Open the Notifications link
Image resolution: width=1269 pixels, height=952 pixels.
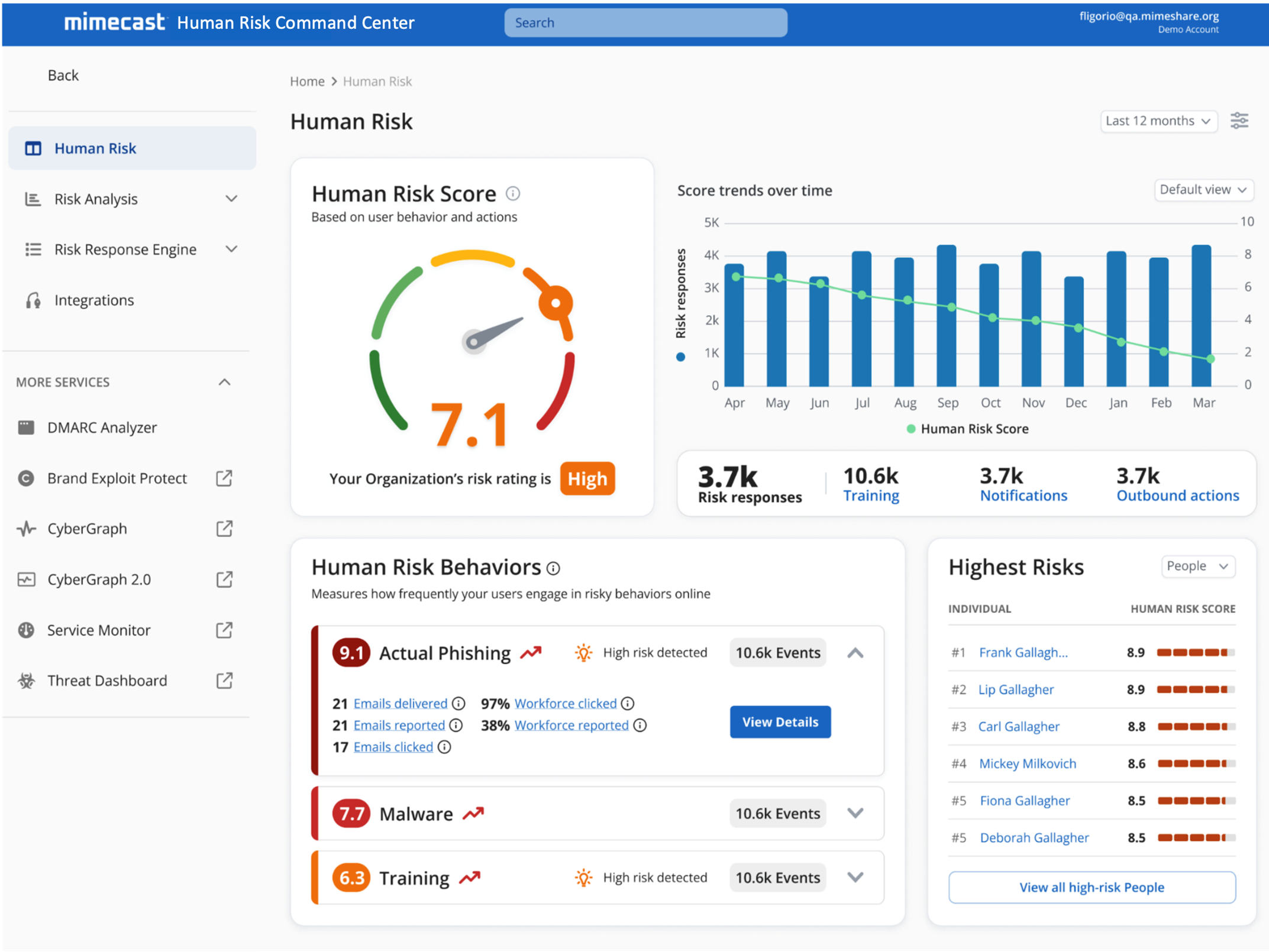coord(1023,496)
